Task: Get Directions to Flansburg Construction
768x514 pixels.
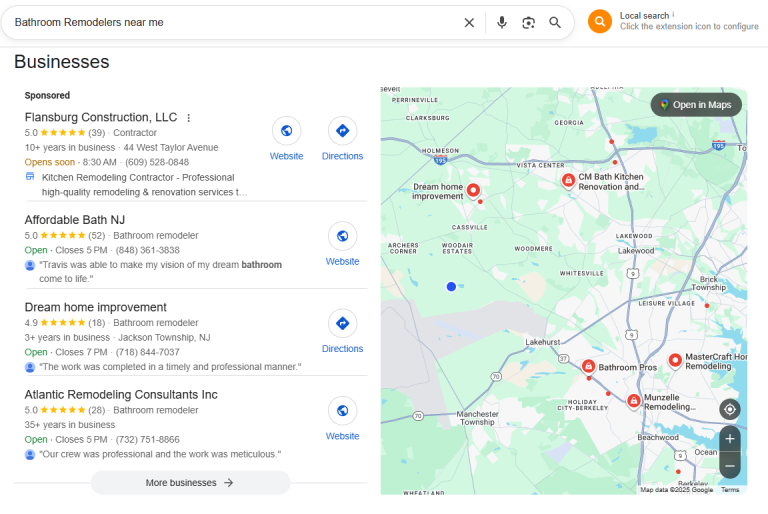Action: click(342, 131)
